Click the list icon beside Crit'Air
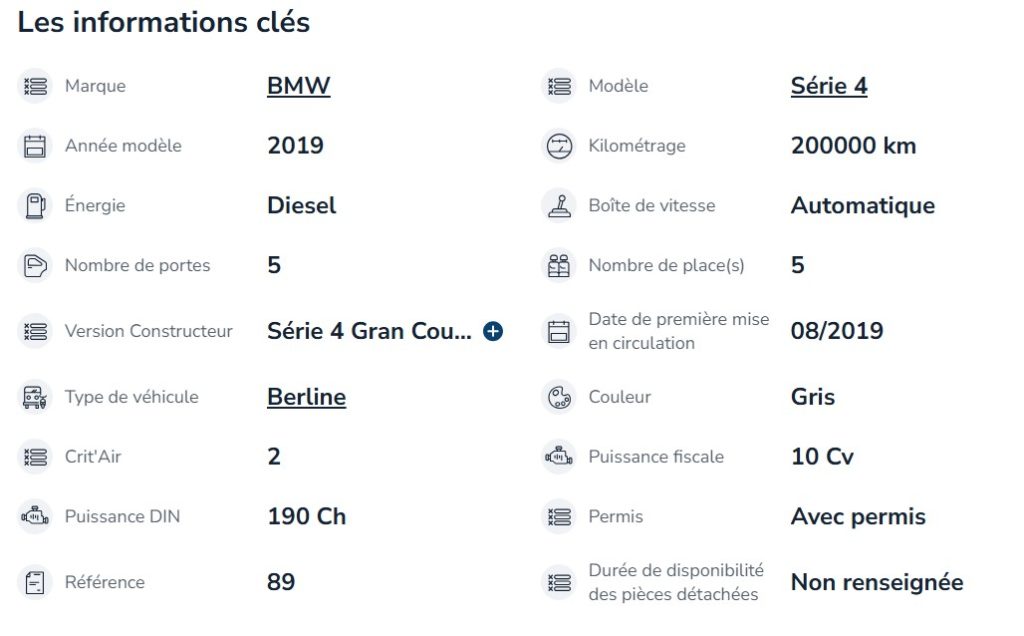 tap(35, 457)
